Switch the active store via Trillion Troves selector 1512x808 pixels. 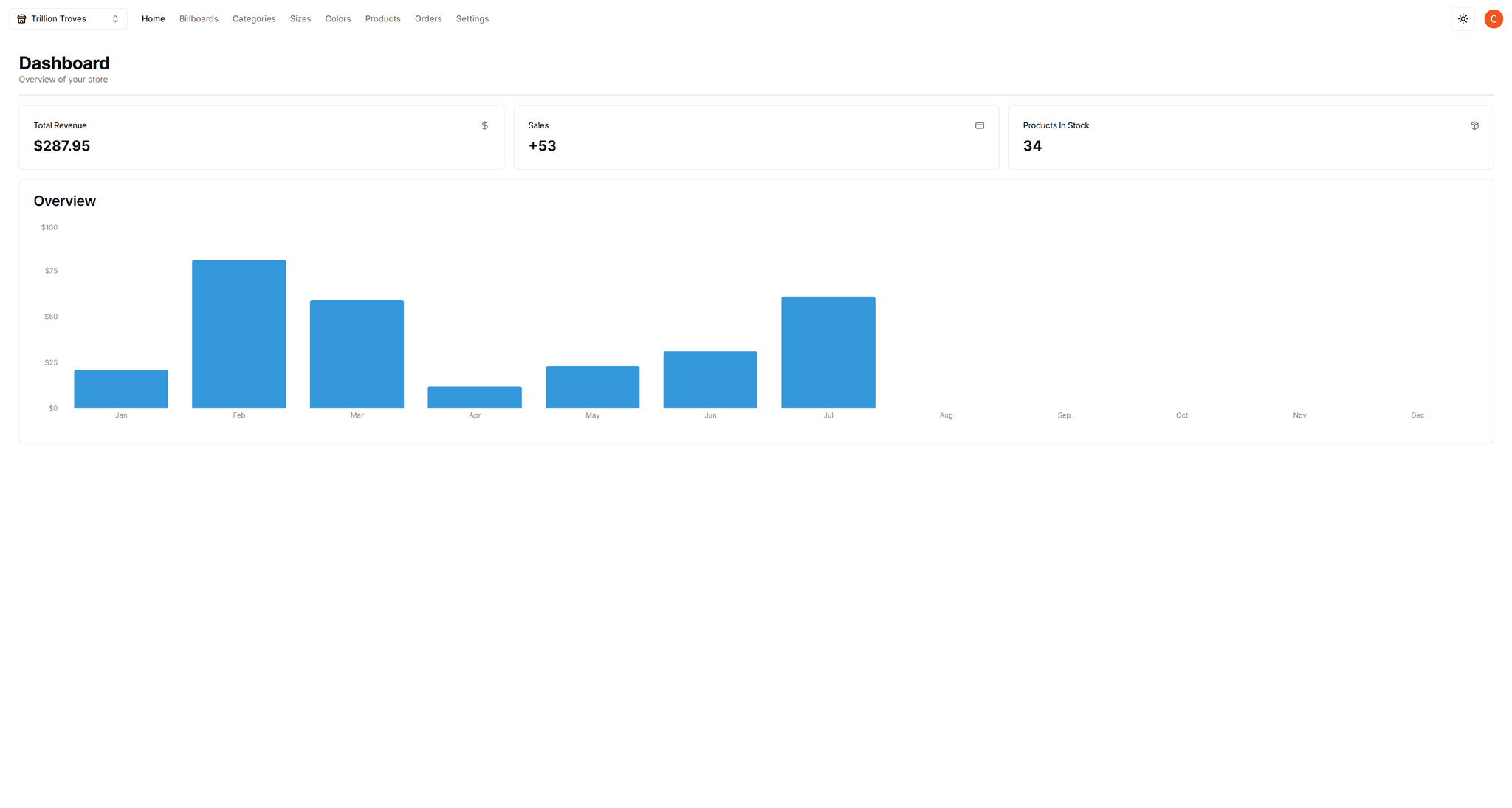[66, 18]
